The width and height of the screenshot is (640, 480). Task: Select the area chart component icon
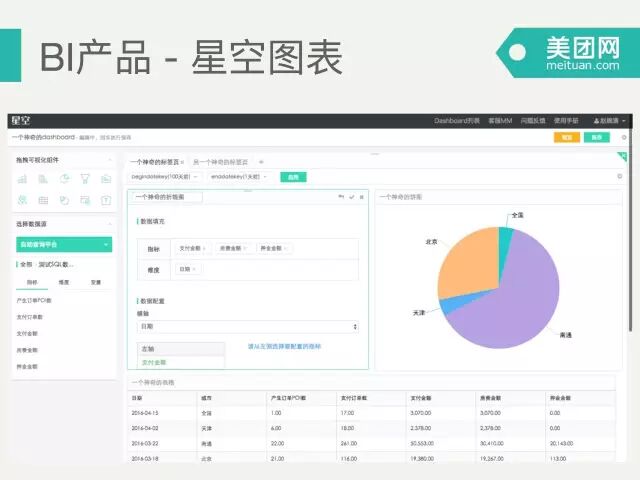pos(106,179)
